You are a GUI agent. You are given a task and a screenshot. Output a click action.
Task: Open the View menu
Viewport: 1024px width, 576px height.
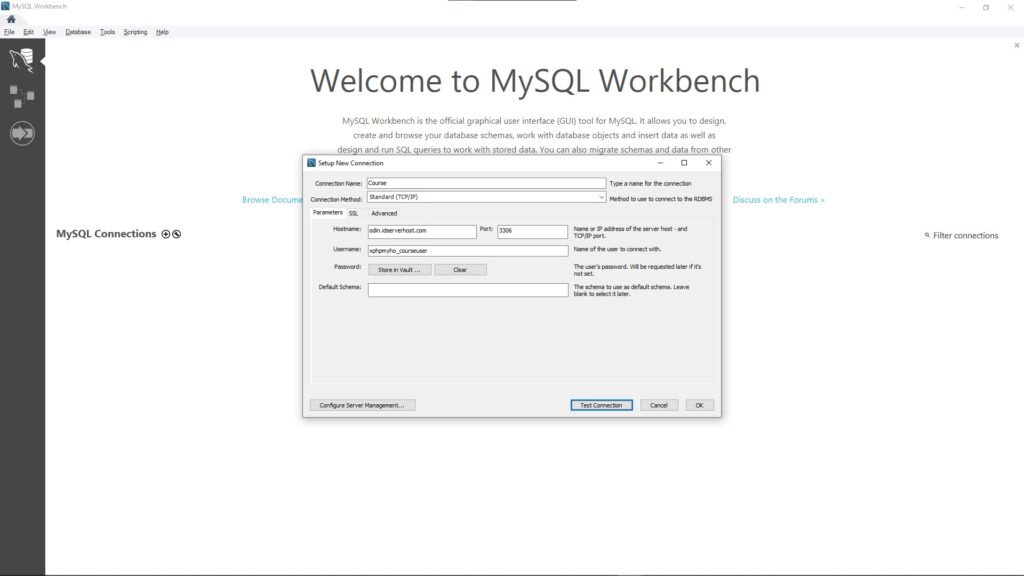click(x=49, y=32)
